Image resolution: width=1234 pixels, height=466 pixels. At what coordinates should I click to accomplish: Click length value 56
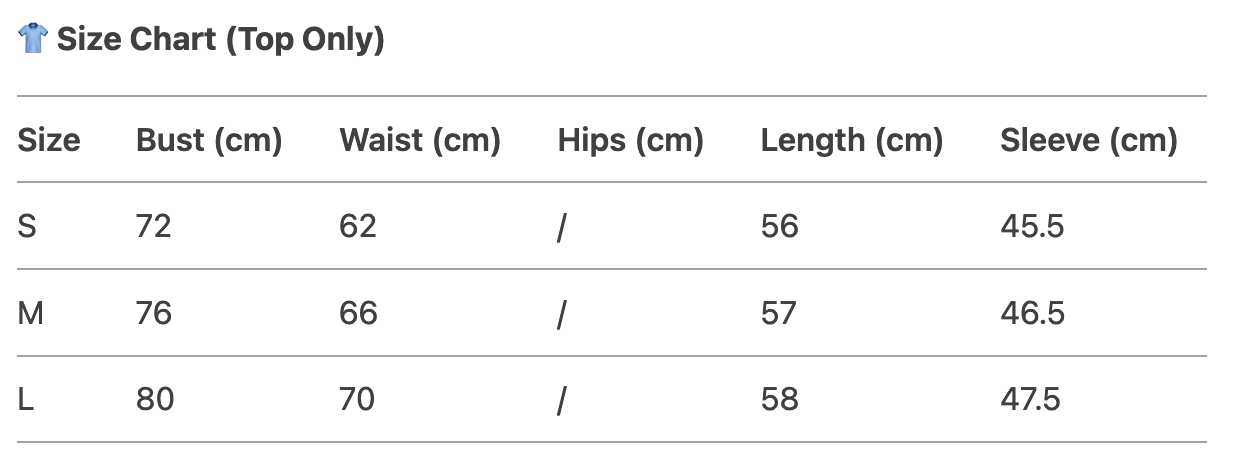pos(780,226)
